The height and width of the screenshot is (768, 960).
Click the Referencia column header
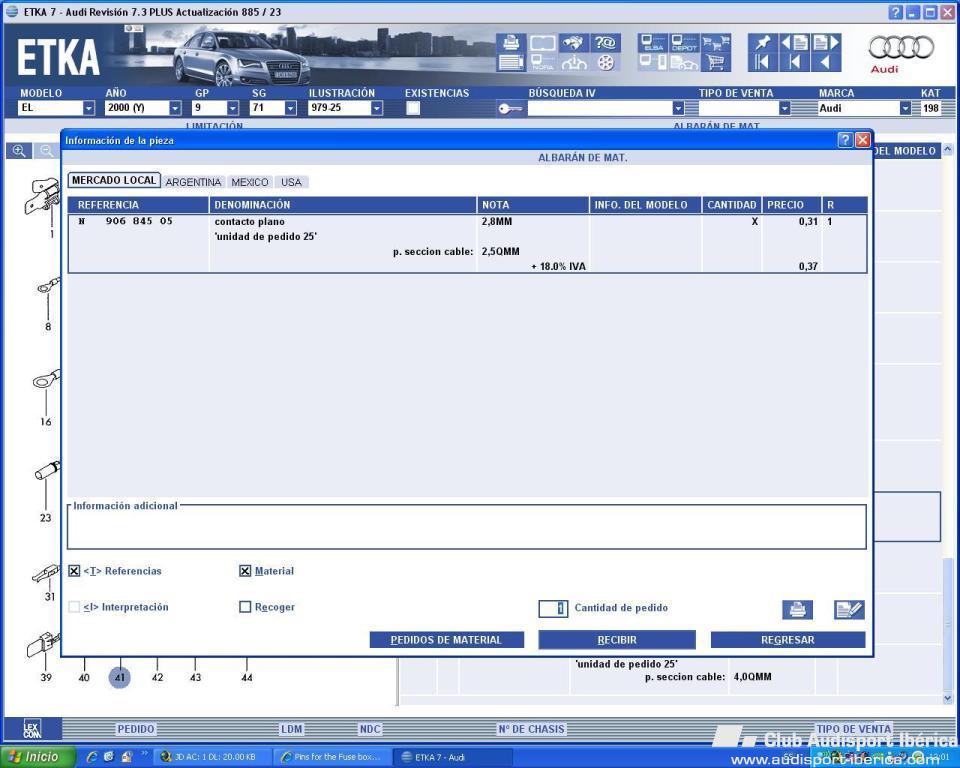(x=138, y=205)
